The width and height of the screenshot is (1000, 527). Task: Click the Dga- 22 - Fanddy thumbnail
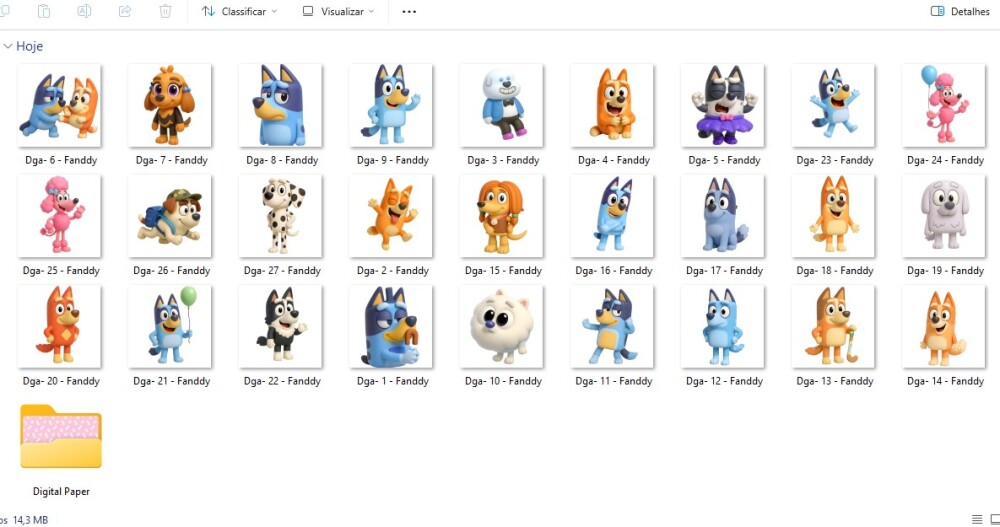pos(281,326)
